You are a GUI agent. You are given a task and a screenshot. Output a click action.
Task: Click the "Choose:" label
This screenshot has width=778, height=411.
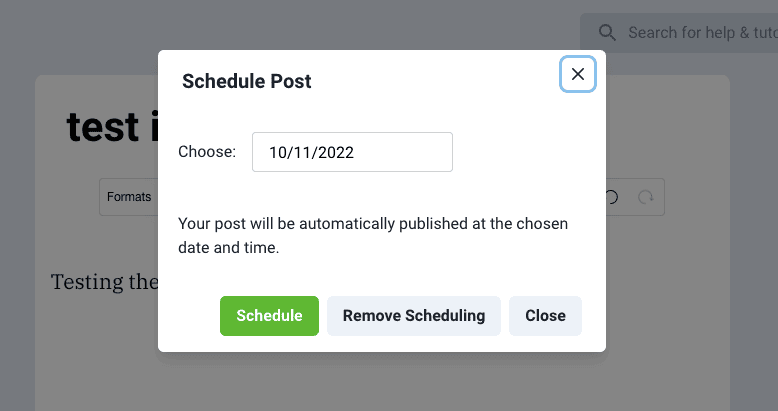click(207, 152)
